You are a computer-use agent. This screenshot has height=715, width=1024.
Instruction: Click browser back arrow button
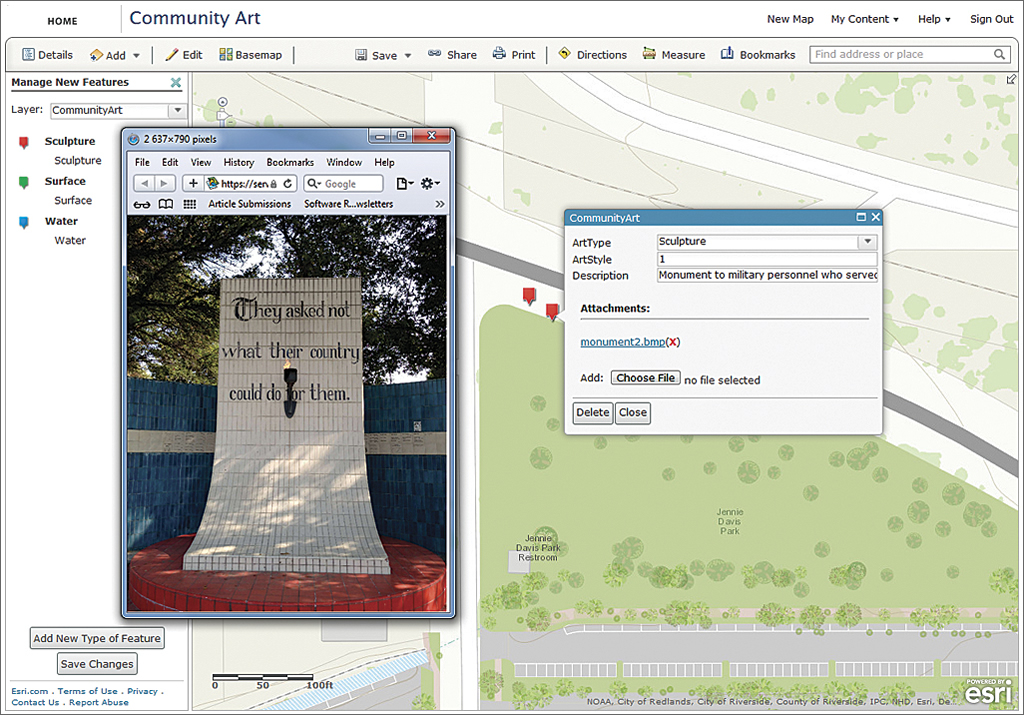point(144,183)
